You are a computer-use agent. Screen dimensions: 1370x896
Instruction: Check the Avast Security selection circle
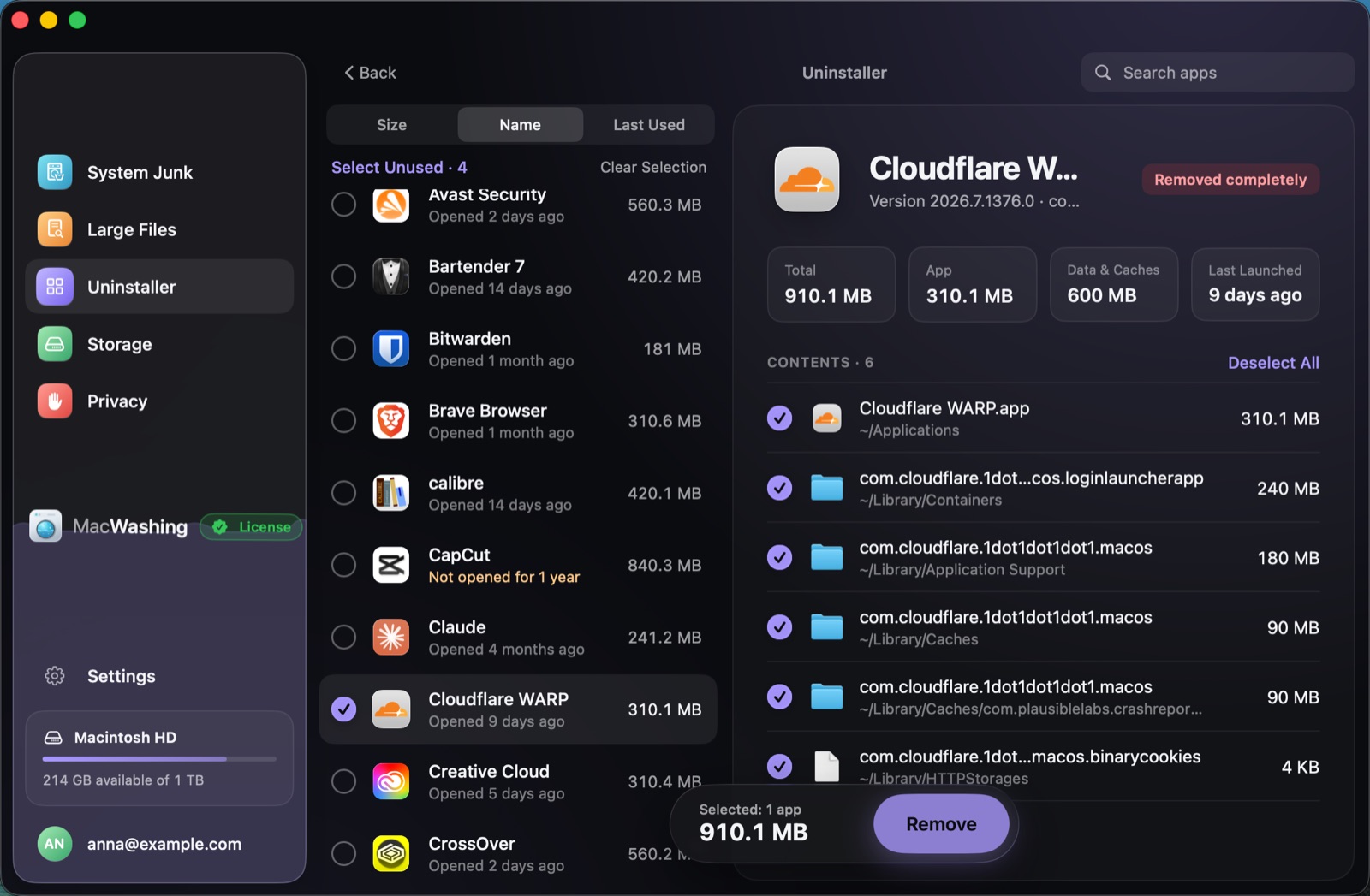pos(344,205)
